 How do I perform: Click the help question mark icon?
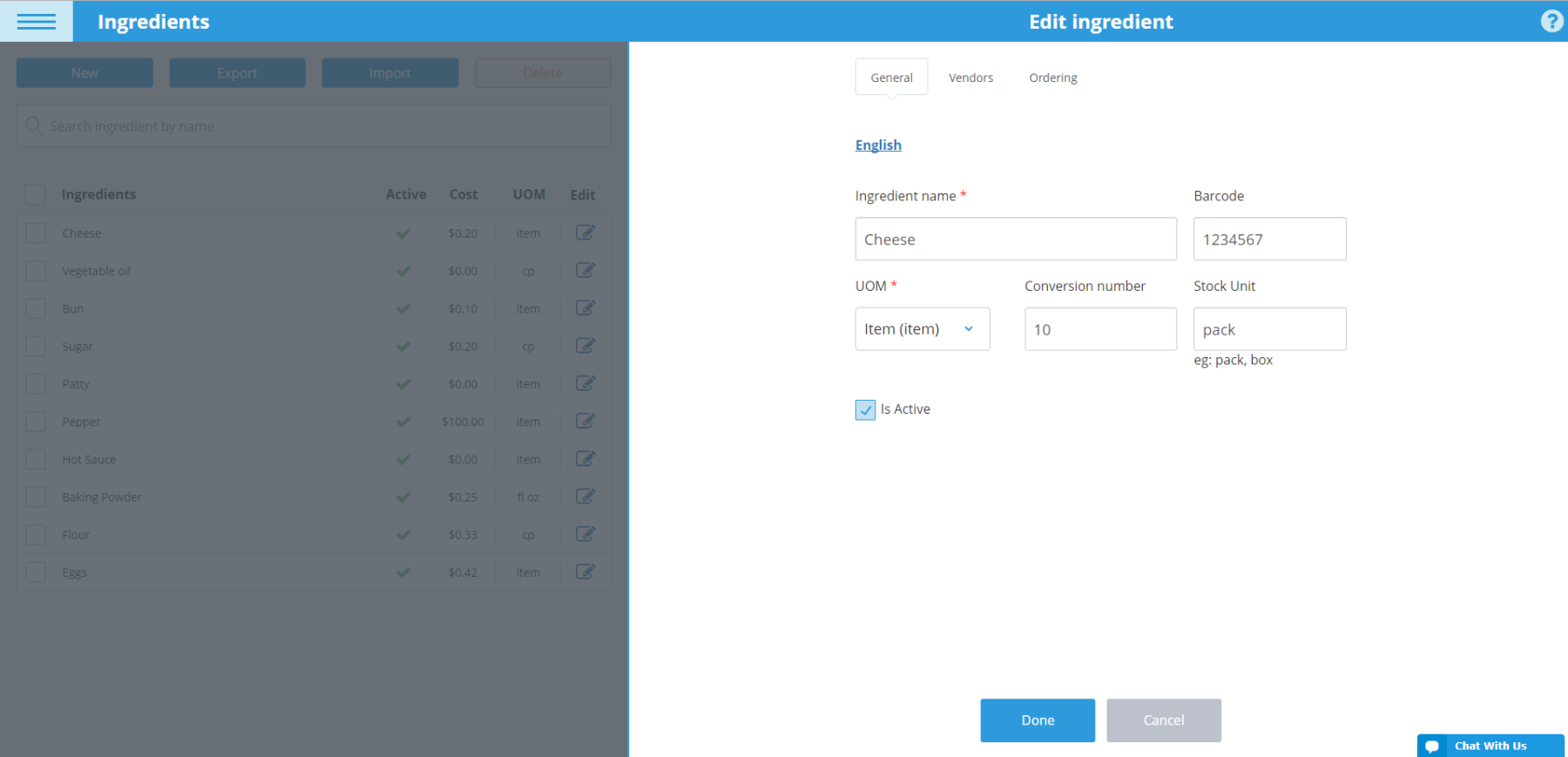point(1551,21)
